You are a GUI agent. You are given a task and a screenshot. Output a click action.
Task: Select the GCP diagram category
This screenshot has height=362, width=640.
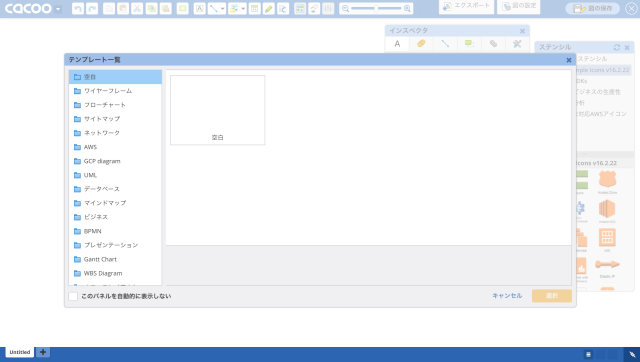116,161
